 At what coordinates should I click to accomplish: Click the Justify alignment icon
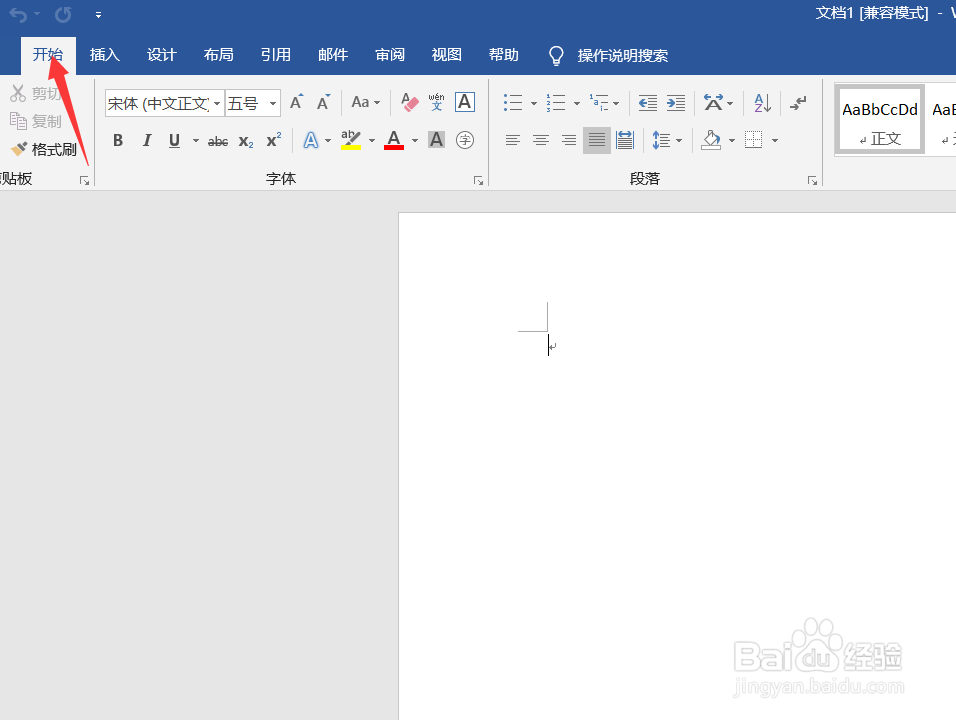click(x=597, y=141)
